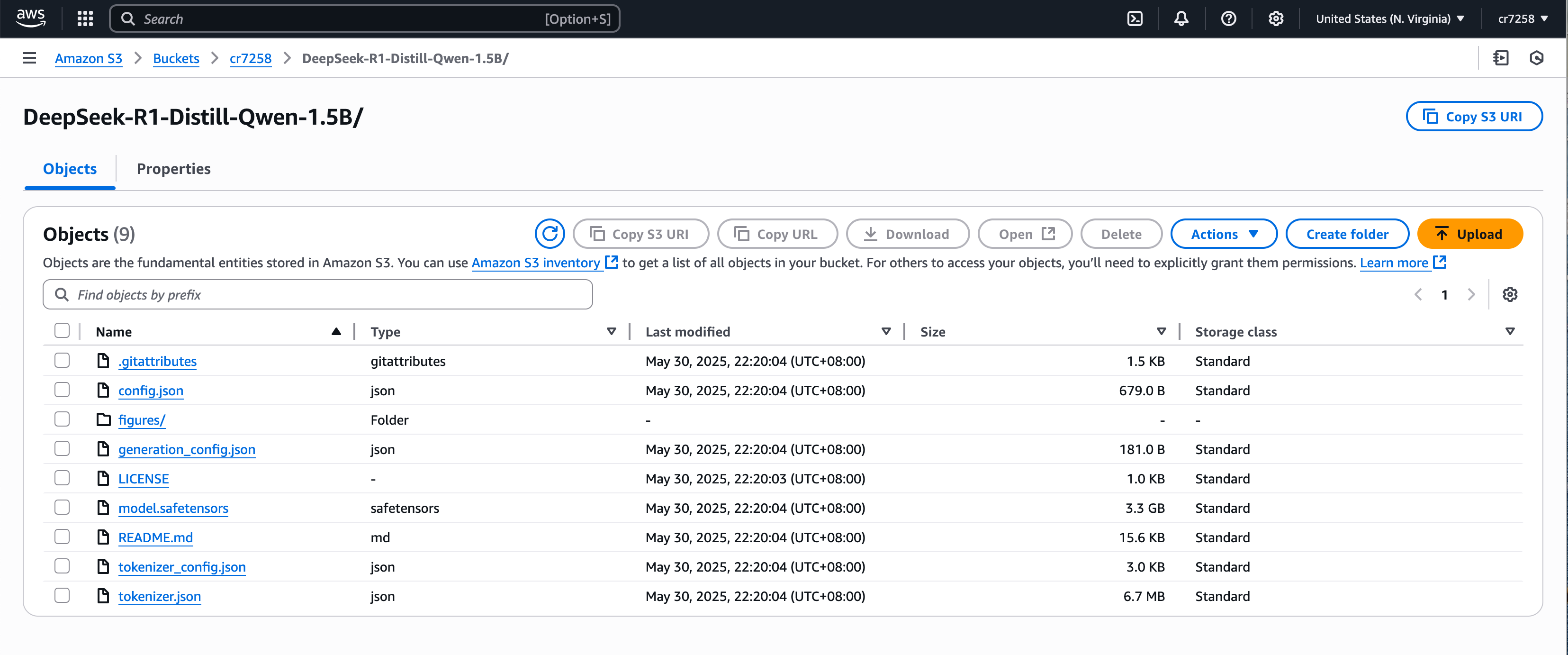Sort by Type column arrow

pos(611,331)
